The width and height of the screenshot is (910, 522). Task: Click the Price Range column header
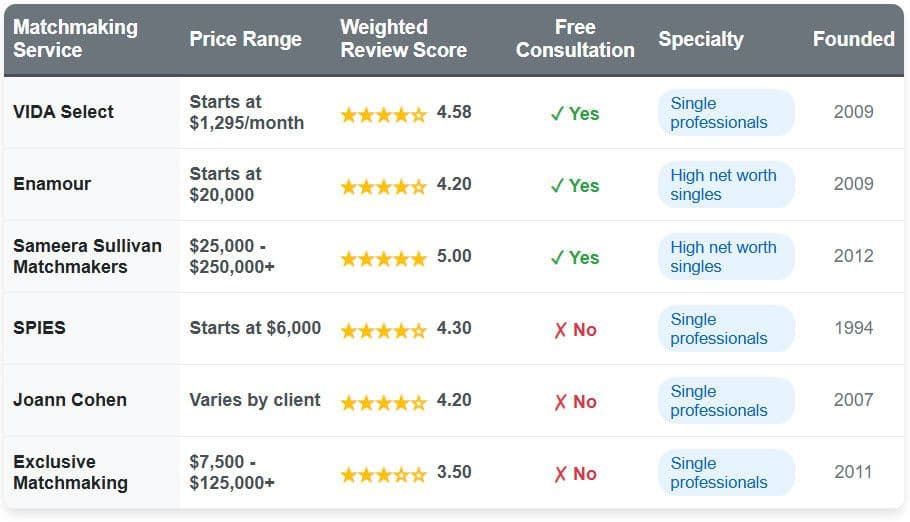tap(245, 39)
